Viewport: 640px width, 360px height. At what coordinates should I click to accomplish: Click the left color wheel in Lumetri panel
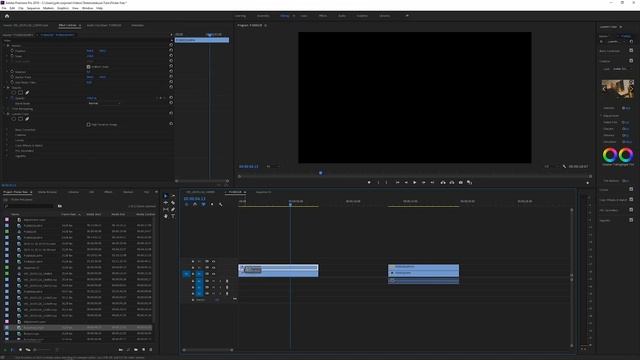[610, 155]
